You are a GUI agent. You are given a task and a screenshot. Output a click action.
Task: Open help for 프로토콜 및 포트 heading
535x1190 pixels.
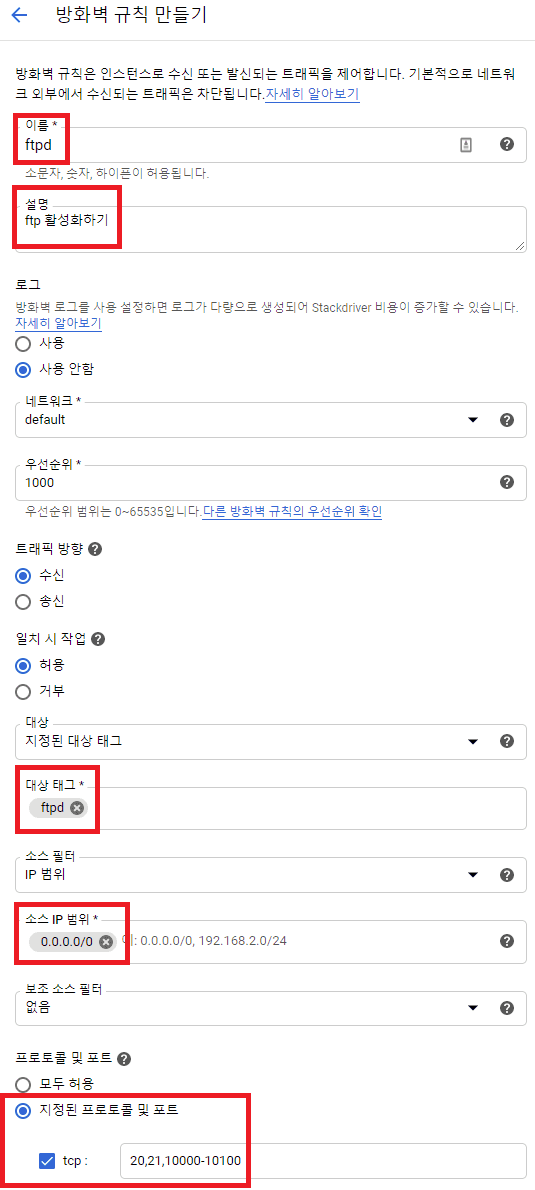click(x=124, y=1059)
